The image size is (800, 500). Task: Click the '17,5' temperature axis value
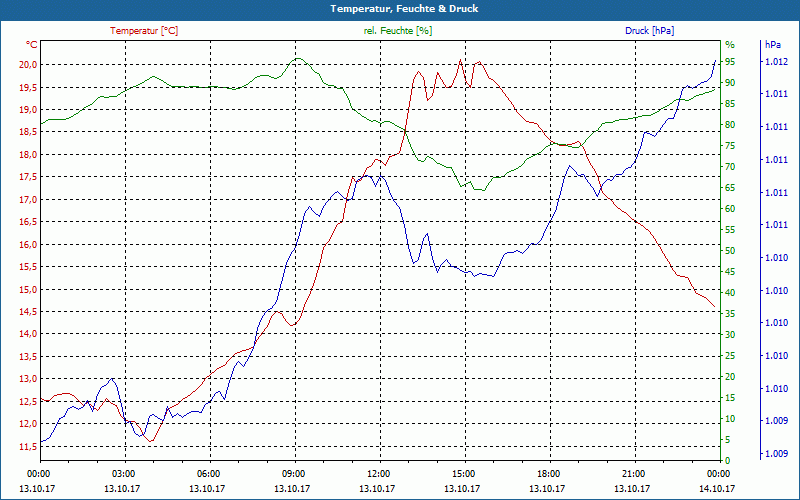28,177
